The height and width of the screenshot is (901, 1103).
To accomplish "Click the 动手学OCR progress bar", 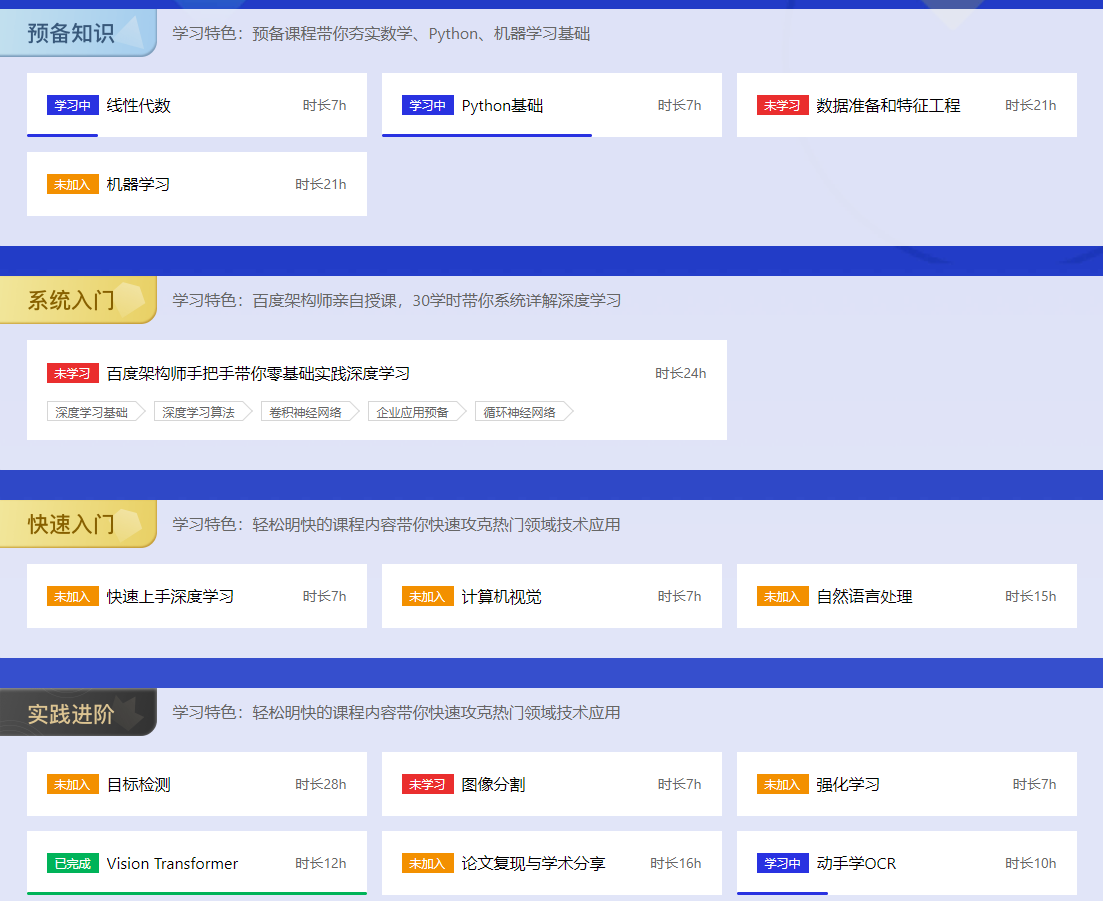I will [782, 893].
